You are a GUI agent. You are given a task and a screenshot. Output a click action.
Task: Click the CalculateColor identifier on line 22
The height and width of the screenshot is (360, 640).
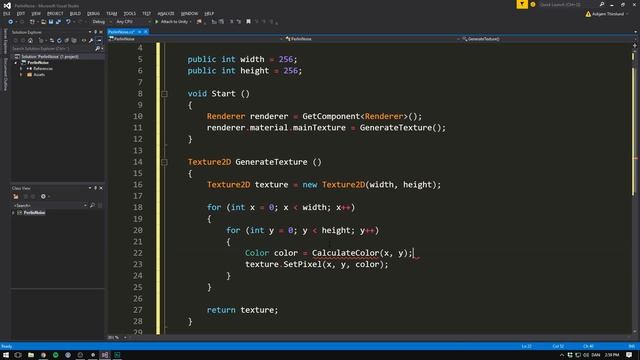tap(345, 253)
